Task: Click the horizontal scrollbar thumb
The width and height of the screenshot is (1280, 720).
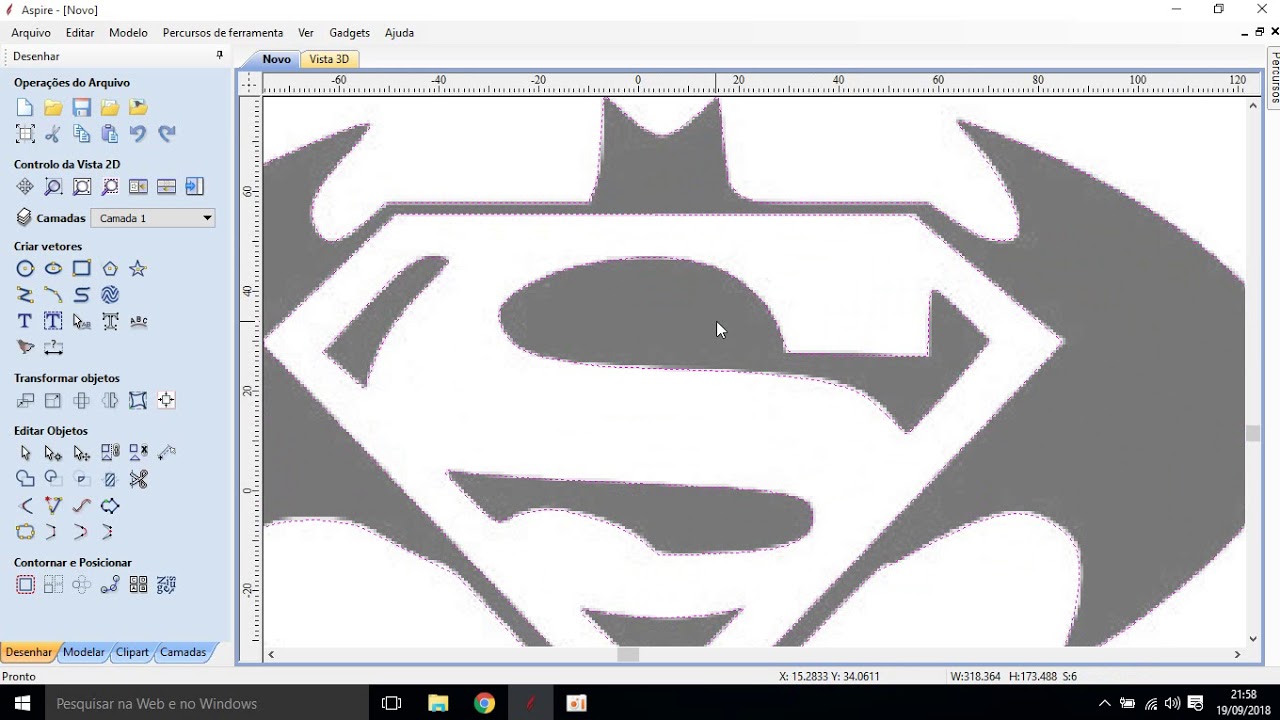Action: point(628,654)
